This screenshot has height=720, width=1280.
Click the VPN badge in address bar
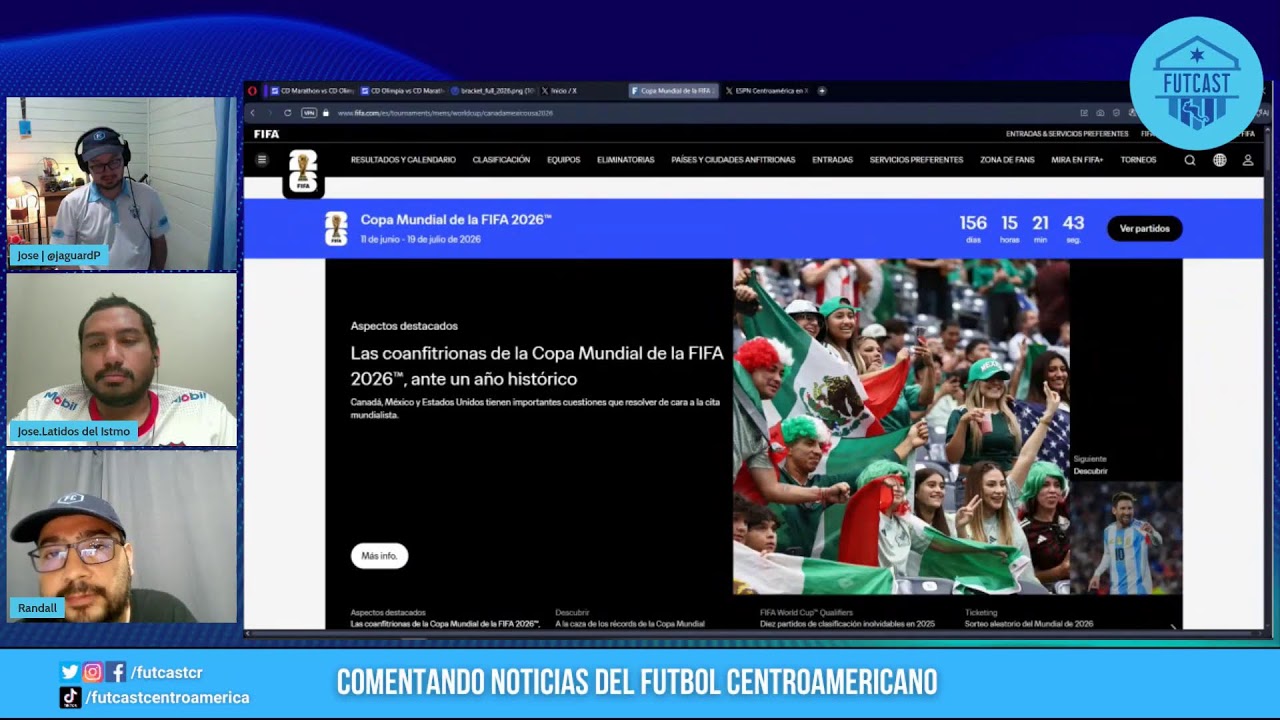click(x=309, y=113)
